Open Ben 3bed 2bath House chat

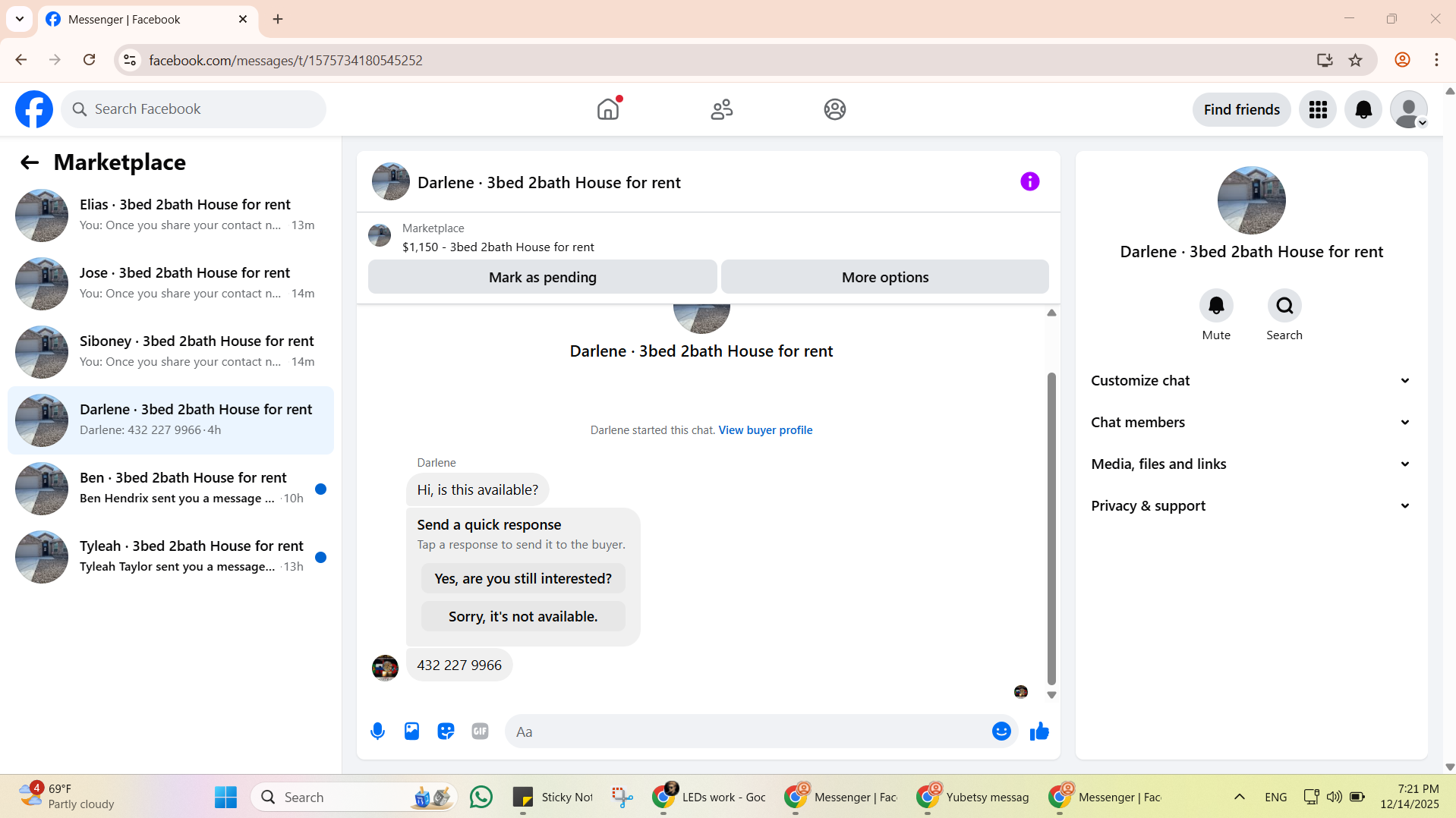[x=171, y=489]
